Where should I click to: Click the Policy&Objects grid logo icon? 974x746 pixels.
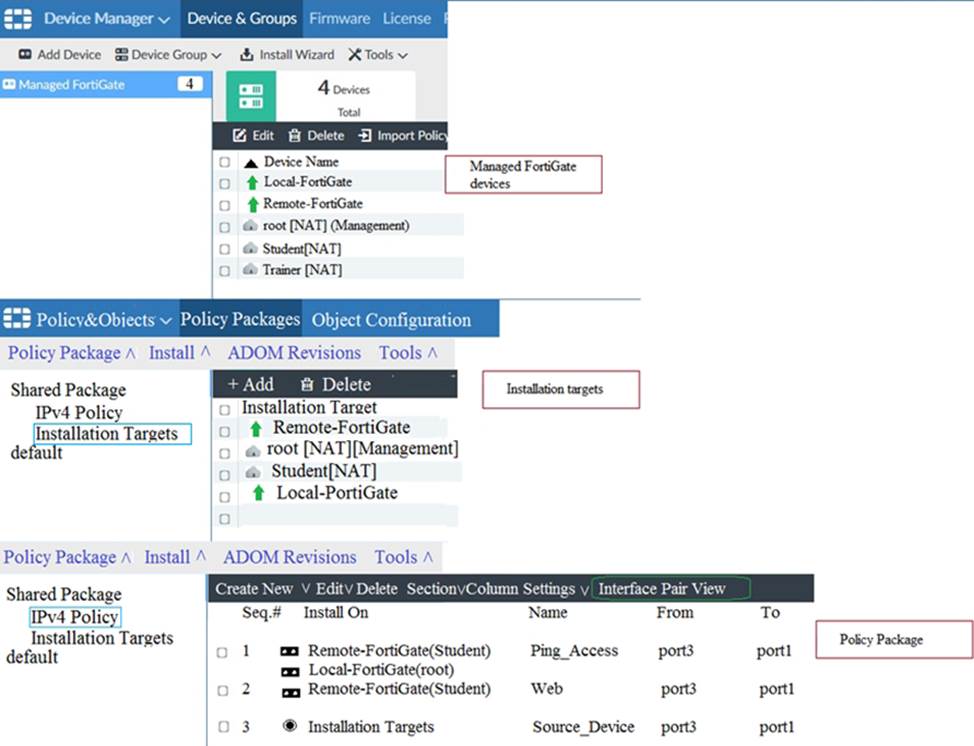[x=18, y=320]
